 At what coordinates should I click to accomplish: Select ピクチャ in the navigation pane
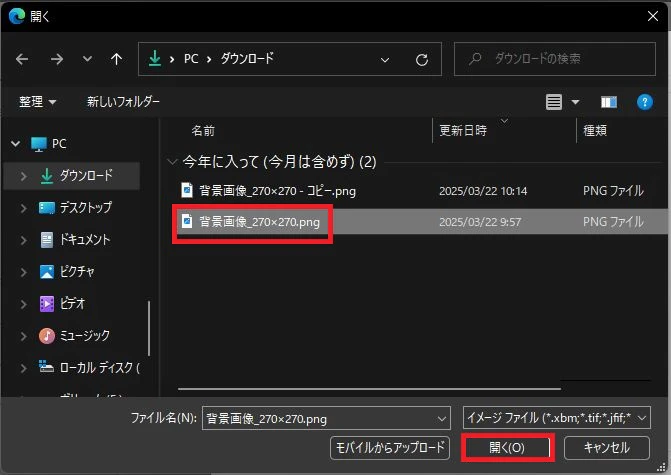67,272
